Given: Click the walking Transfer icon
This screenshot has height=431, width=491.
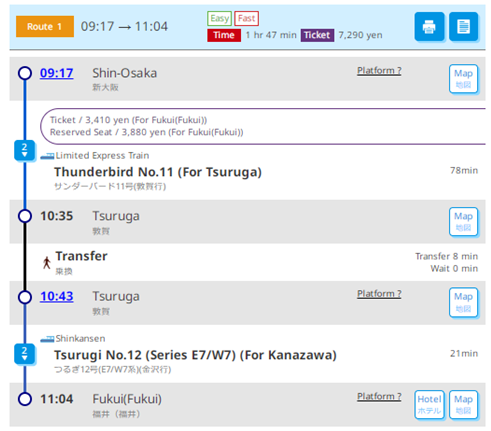Looking at the screenshot, I should click(47, 263).
